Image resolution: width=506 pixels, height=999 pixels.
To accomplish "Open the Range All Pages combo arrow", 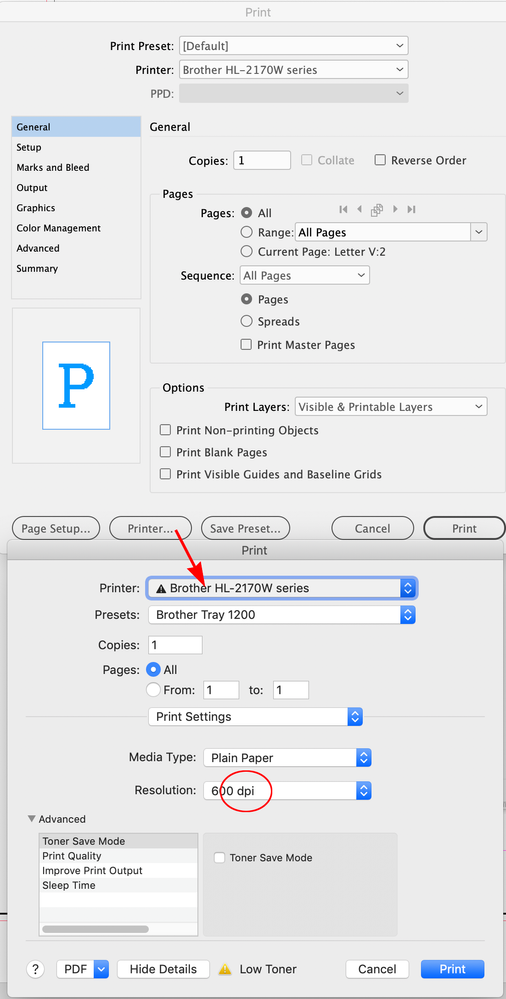I will coord(479,233).
